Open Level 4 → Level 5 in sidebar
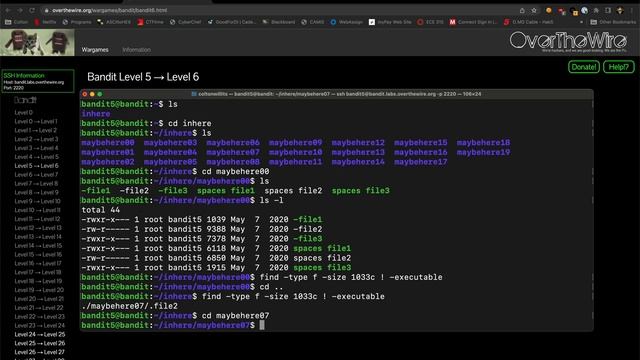The height and width of the screenshot is (360, 640). [x=36, y=157]
